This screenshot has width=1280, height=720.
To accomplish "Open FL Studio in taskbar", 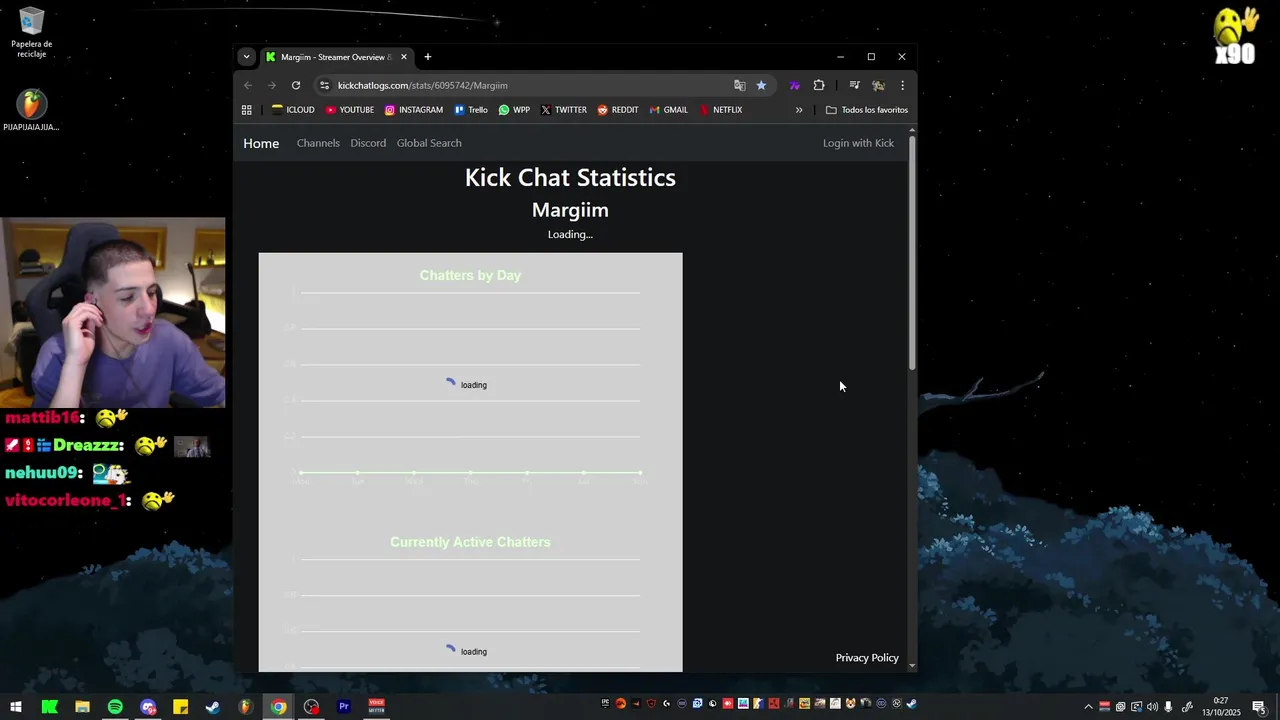I will coord(246,707).
